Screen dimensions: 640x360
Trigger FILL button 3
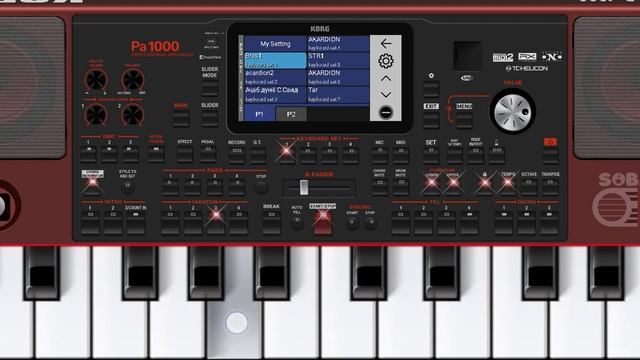coord(447,222)
